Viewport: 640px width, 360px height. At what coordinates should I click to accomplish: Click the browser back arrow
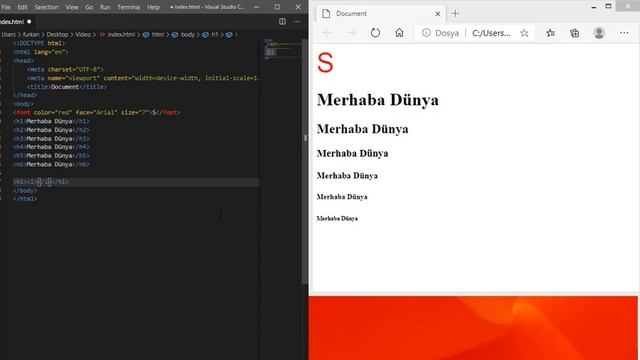327,33
